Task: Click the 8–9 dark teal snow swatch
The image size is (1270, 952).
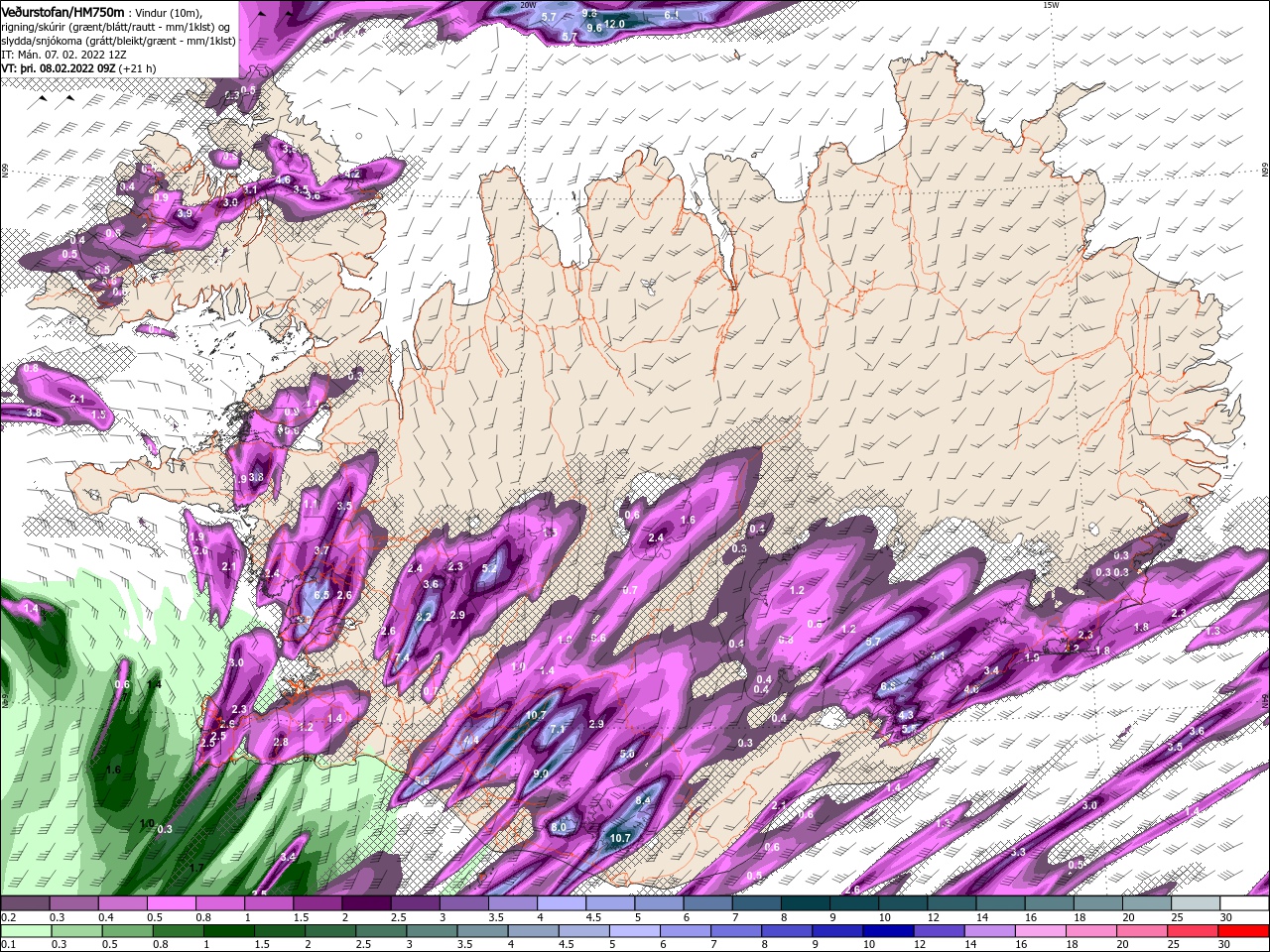Action: tap(807, 903)
